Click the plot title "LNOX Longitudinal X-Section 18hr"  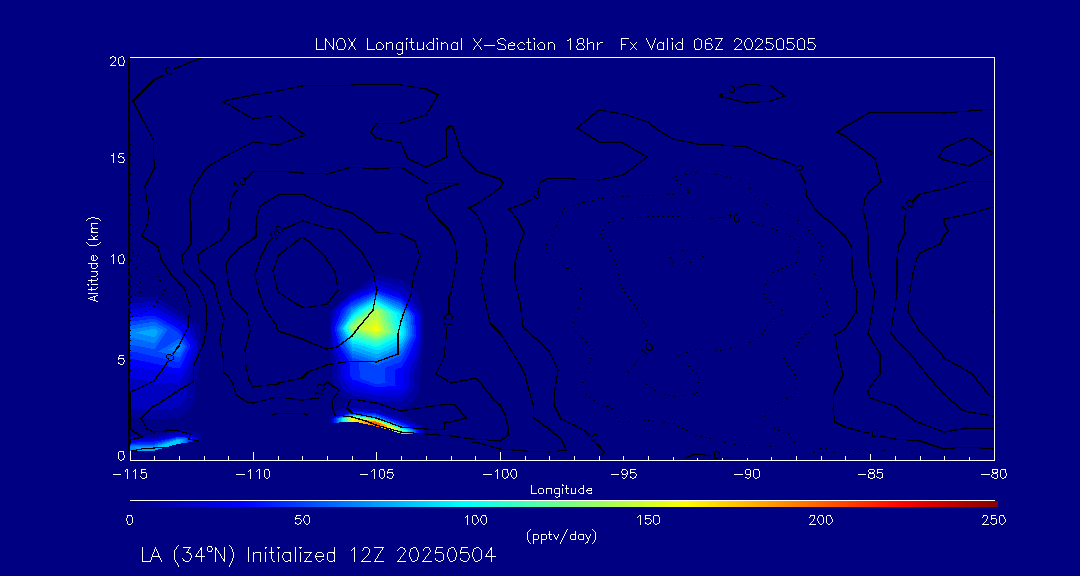click(x=458, y=45)
